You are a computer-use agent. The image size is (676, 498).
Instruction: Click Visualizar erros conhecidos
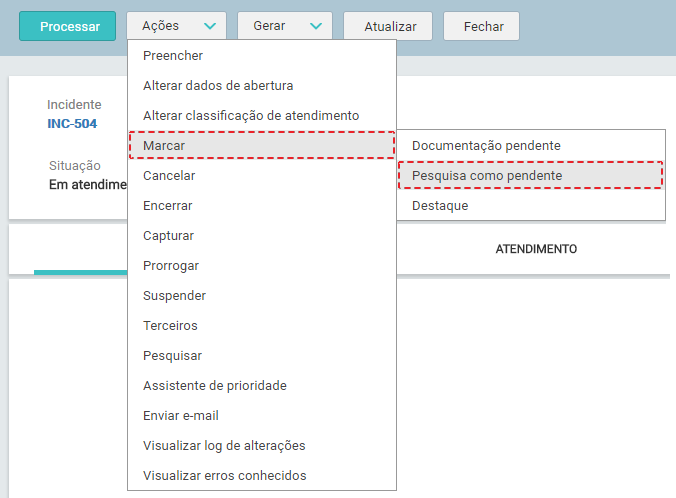[262, 476]
